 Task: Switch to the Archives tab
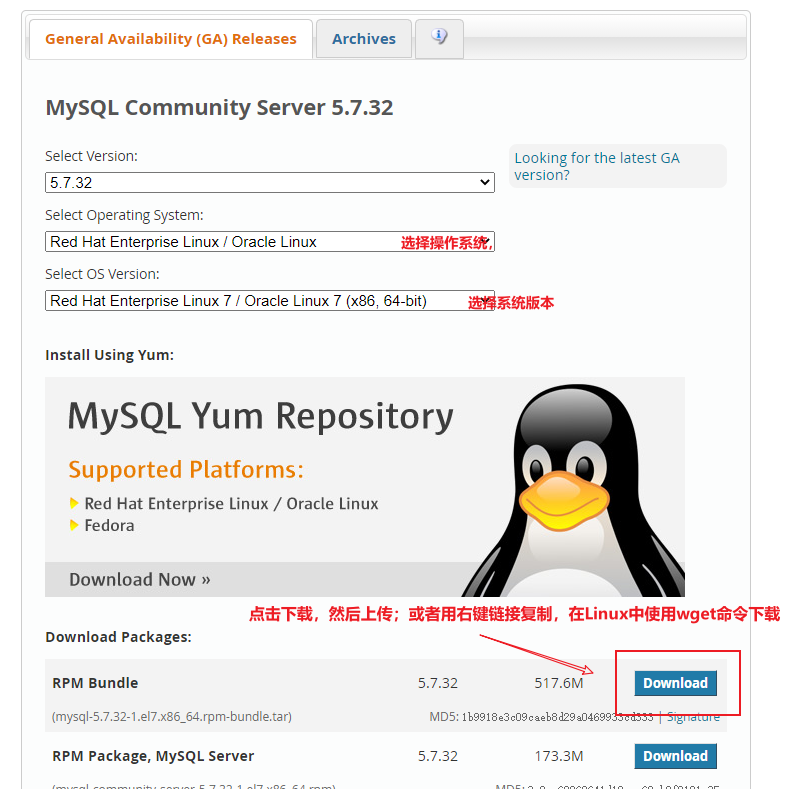click(363, 39)
